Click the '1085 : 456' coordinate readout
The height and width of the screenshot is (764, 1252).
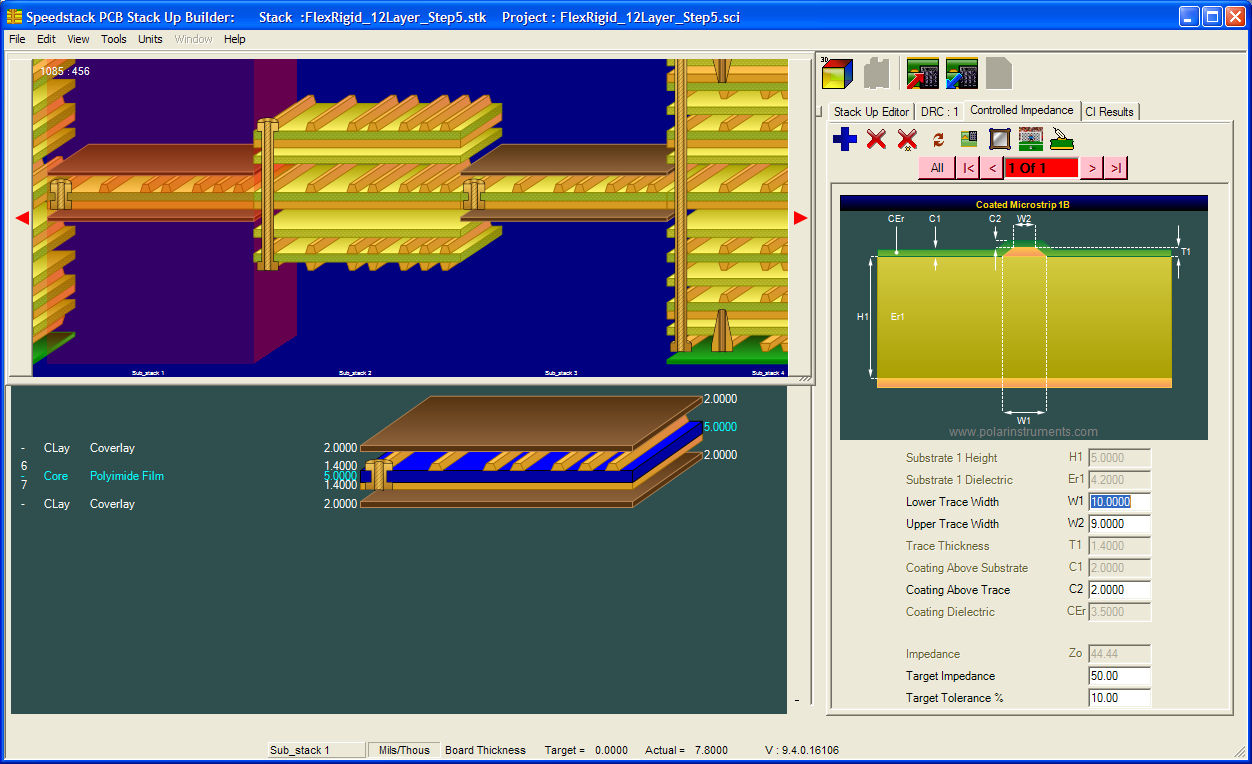click(65, 71)
